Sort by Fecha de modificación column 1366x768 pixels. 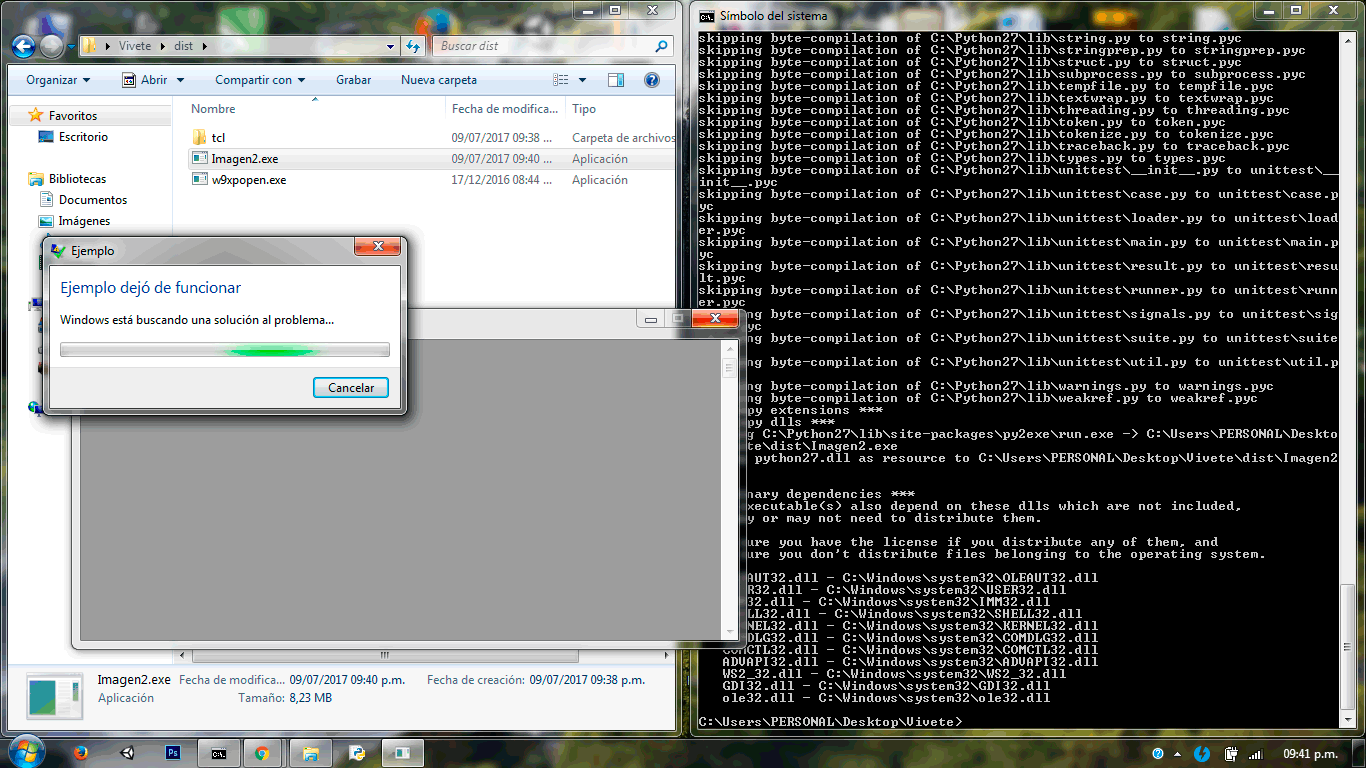[x=505, y=109]
